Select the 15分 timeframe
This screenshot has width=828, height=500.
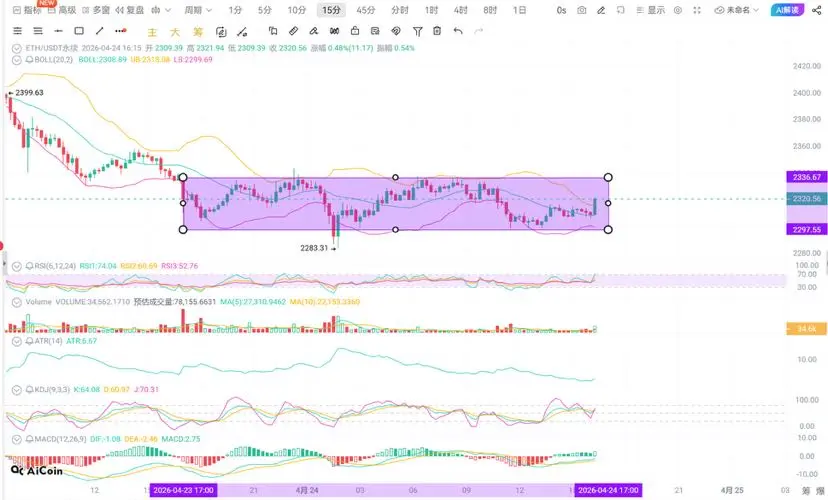(331, 10)
